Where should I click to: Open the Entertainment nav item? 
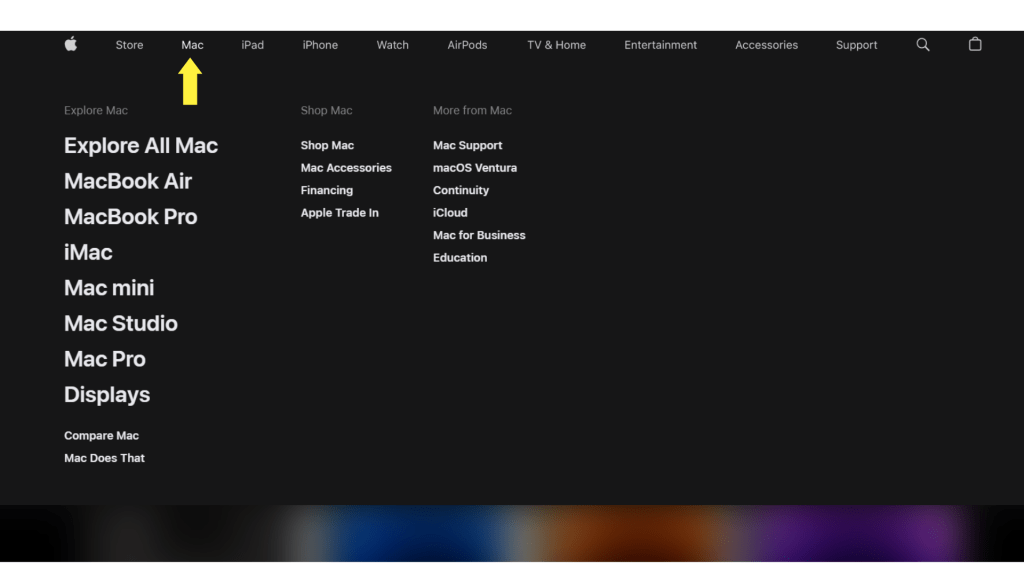pos(660,45)
